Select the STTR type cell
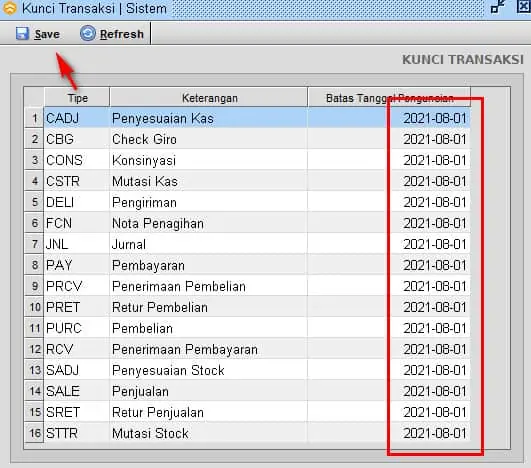 [x=77, y=433]
